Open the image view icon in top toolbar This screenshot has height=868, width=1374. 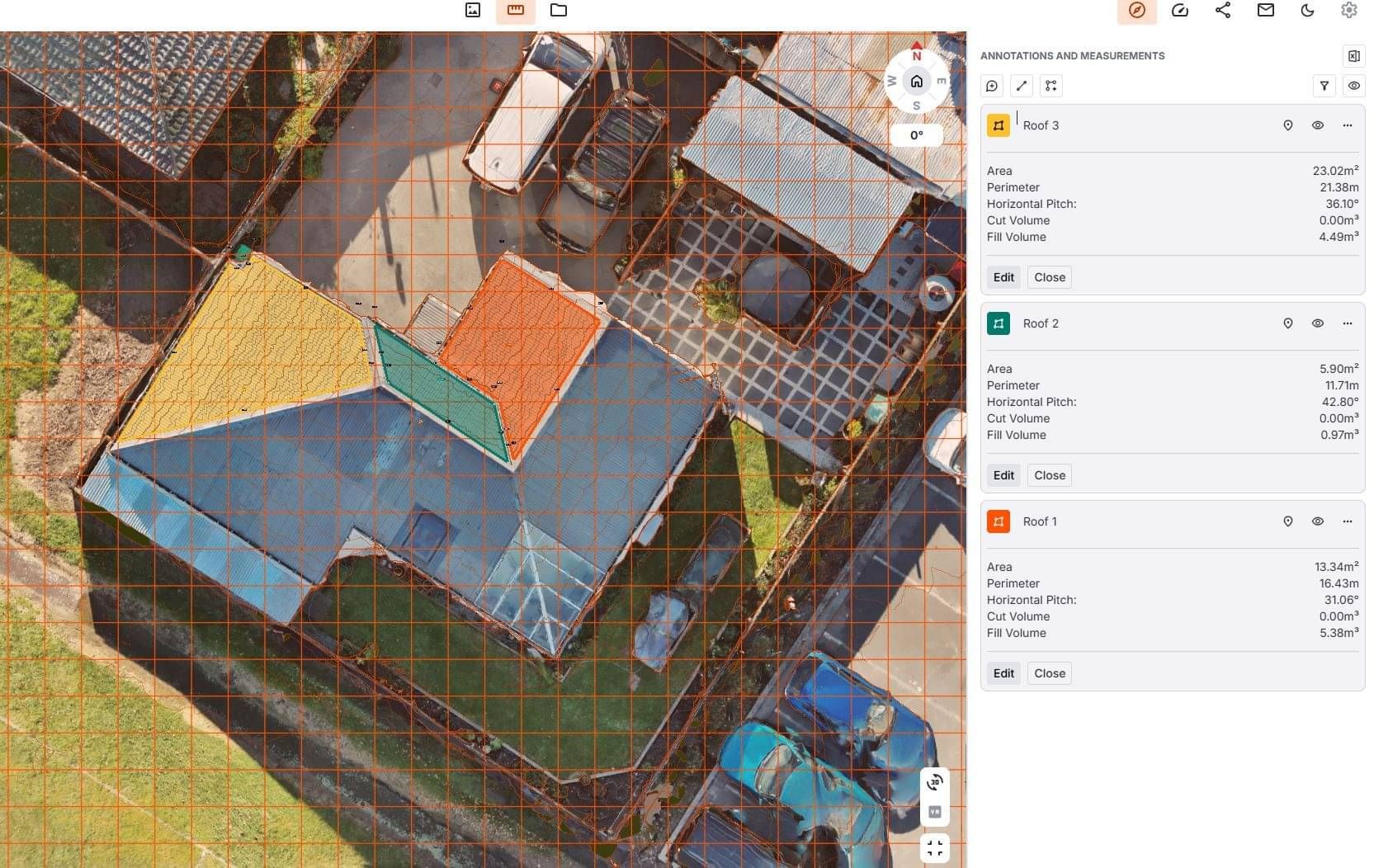[x=473, y=10]
